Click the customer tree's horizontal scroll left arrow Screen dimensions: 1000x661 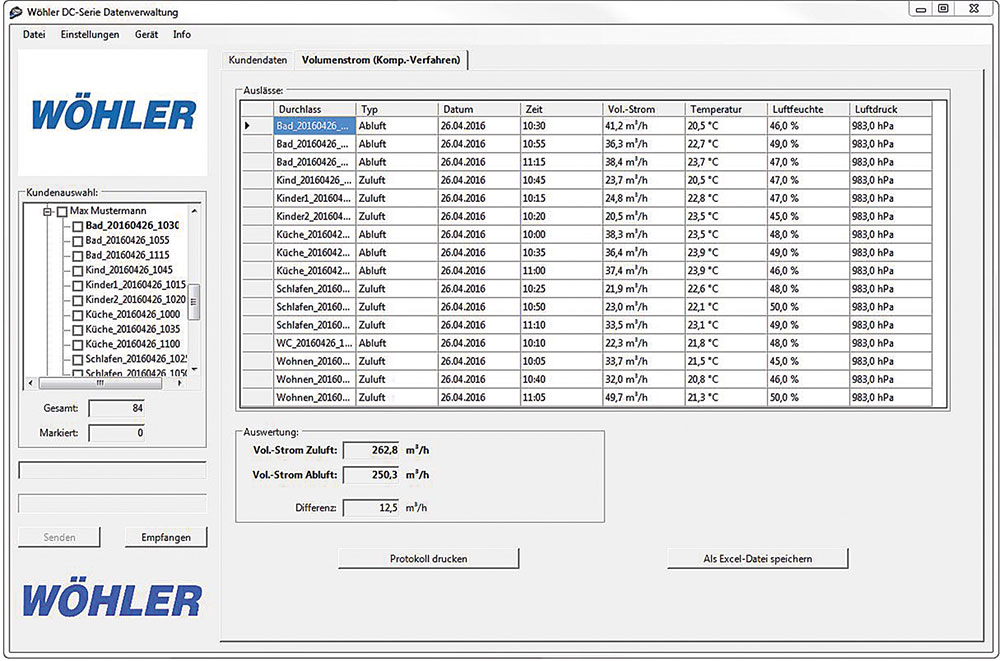coord(31,383)
